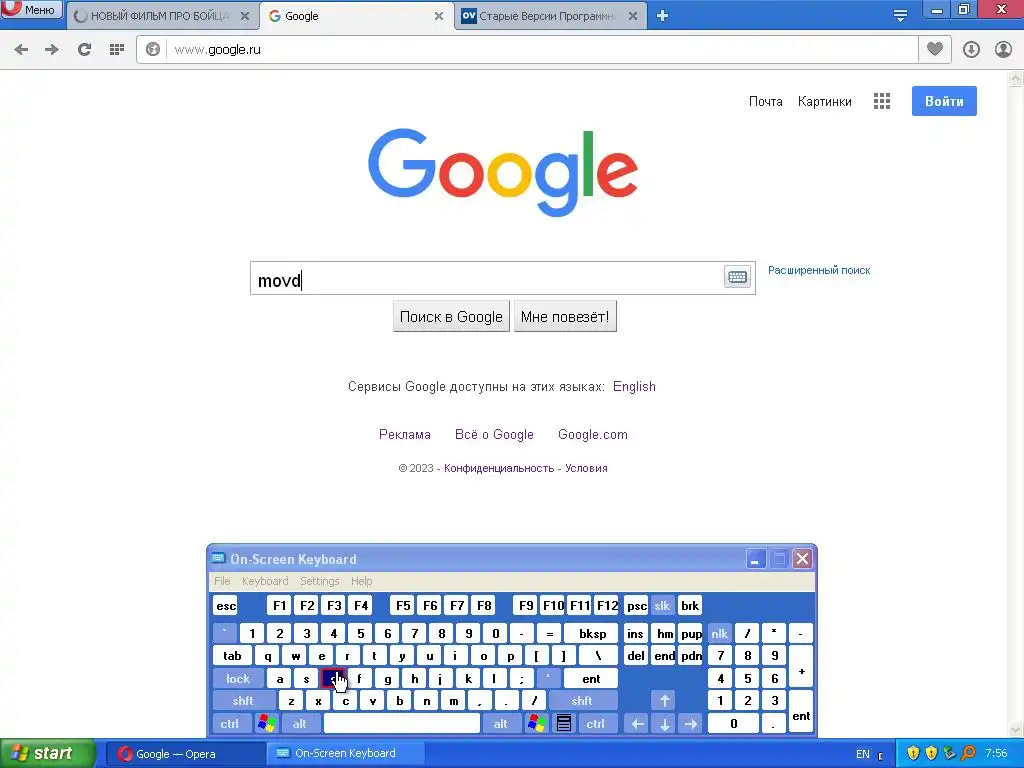The height and width of the screenshot is (768, 1024).
Task: Open the Opera account profile icon
Action: pos(1003,50)
